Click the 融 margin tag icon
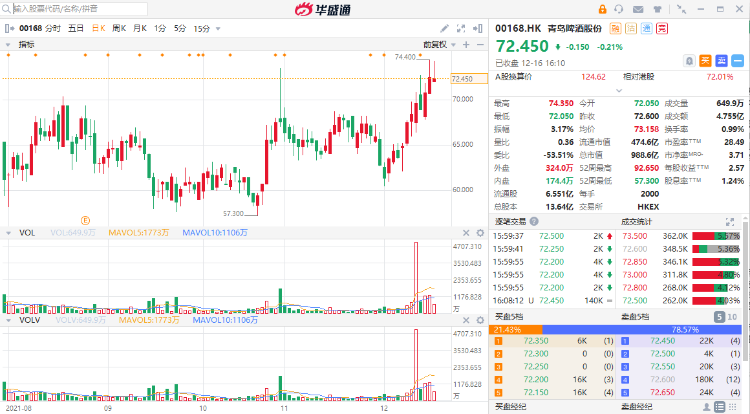 (x=615, y=29)
